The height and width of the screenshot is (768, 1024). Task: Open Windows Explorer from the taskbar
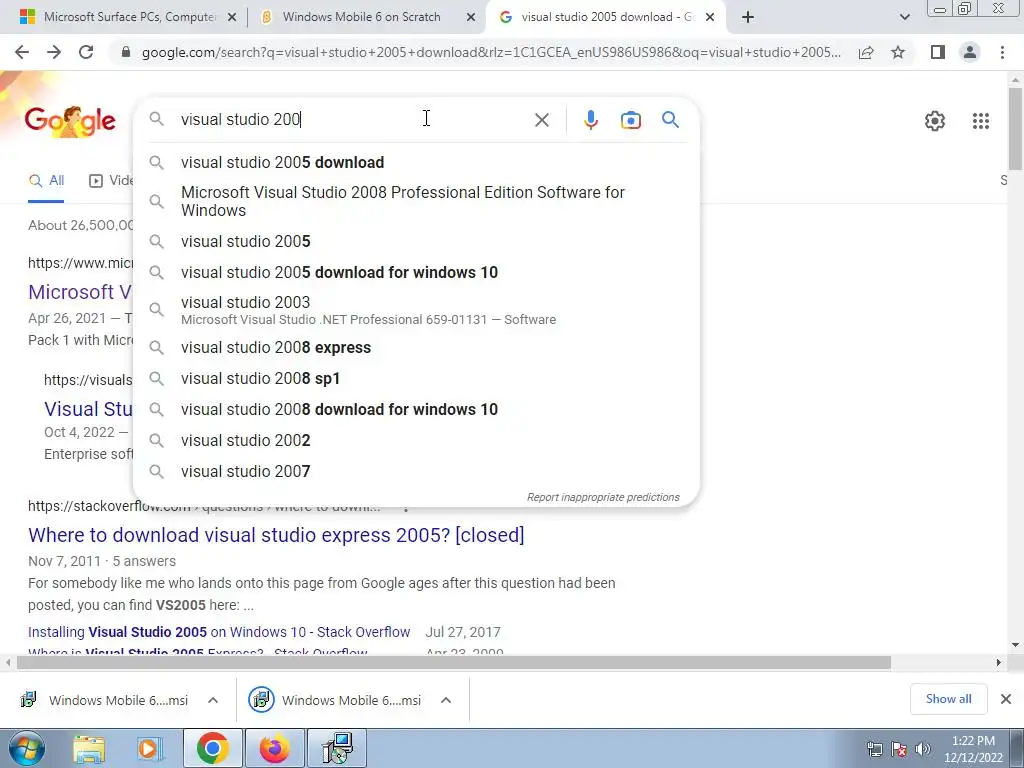coord(89,749)
